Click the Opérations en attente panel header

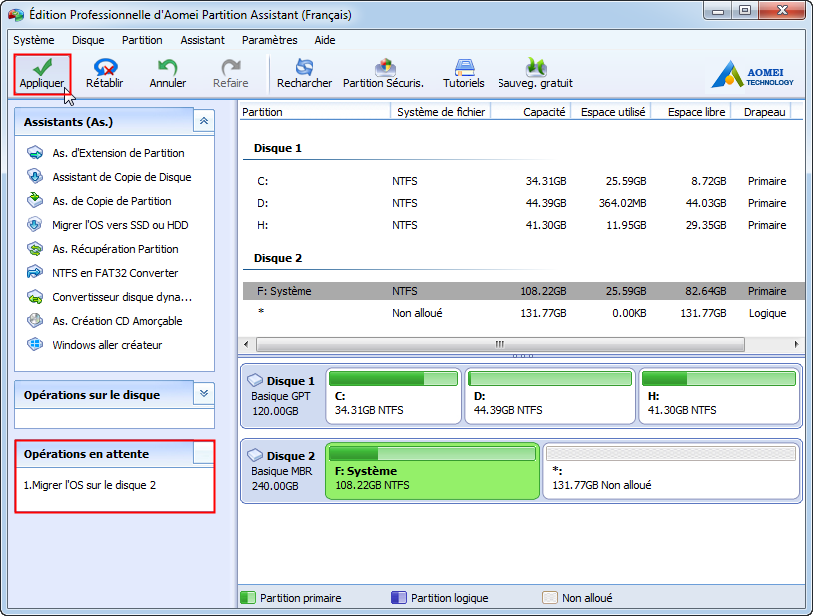tap(115, 454)
